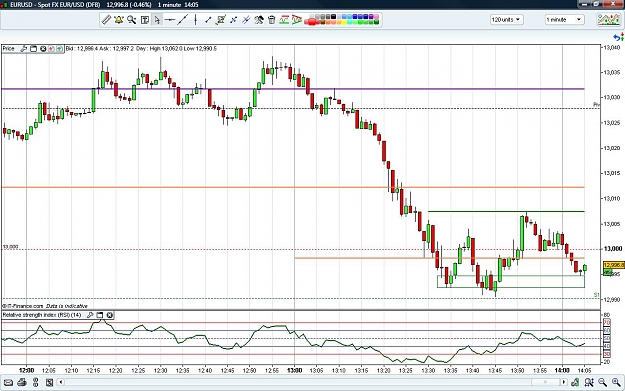Select the ruler measurement tool

pos(106,20)
